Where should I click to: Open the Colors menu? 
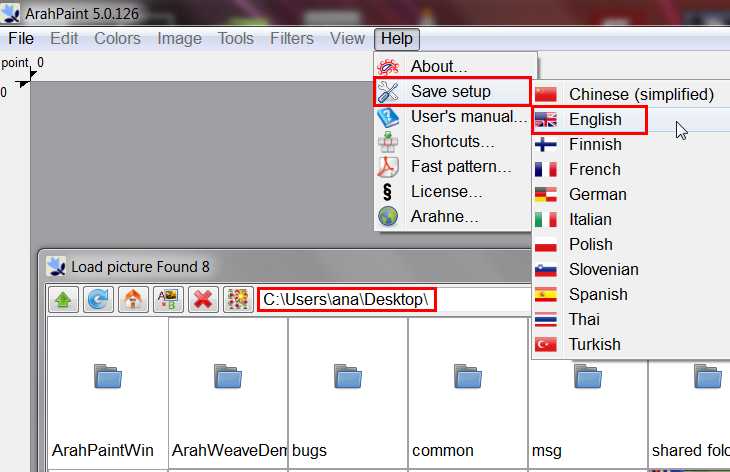[x=117, y=39]
